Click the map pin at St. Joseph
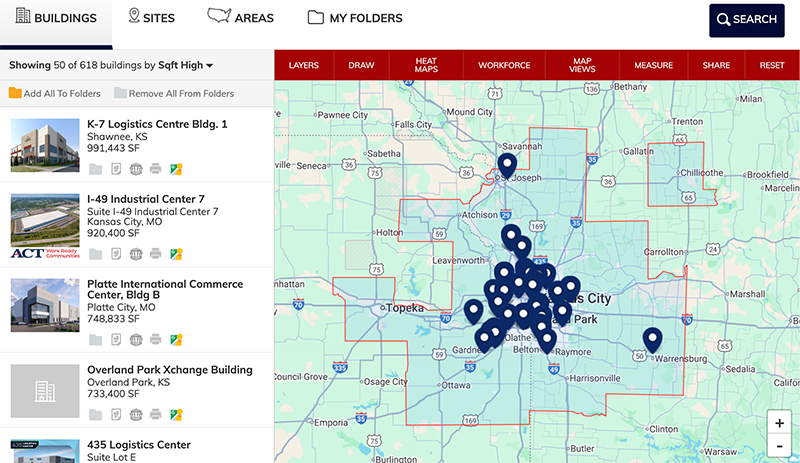 click(507, 165)
